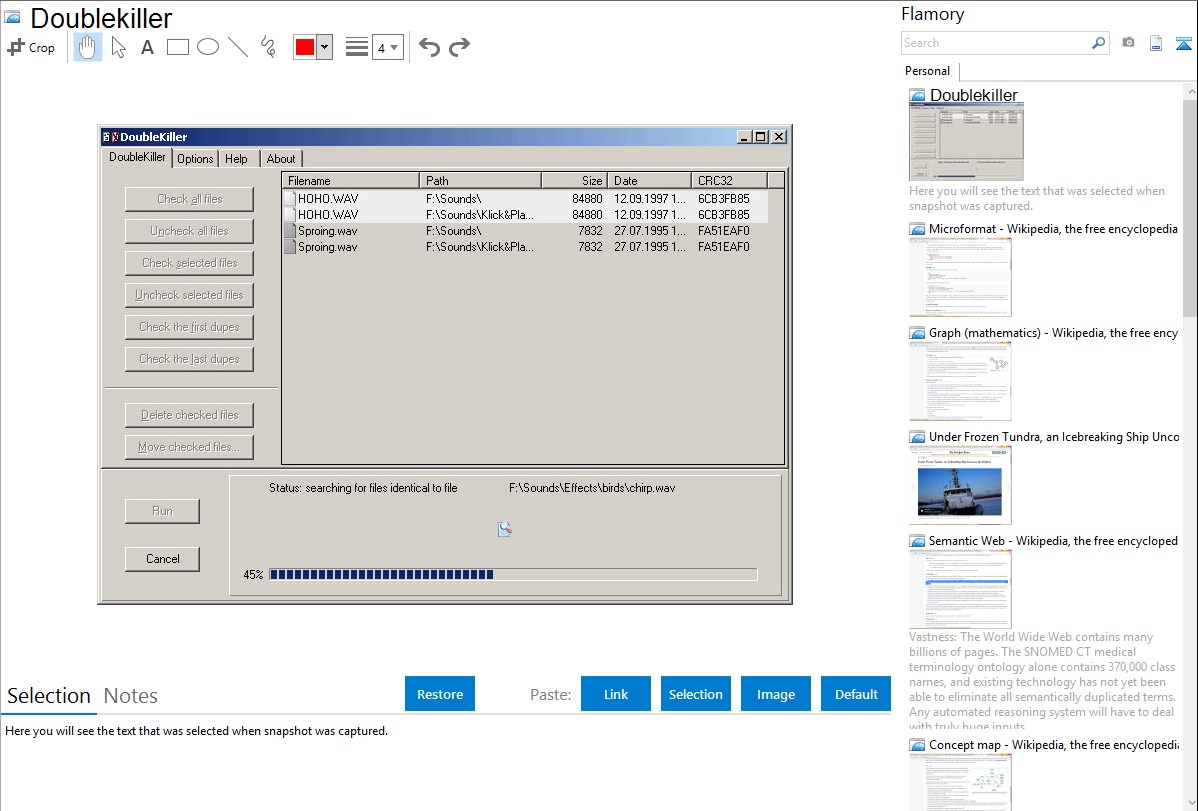Sort by the Path column header
1198x811 pixels.
[x=481, y=180]
